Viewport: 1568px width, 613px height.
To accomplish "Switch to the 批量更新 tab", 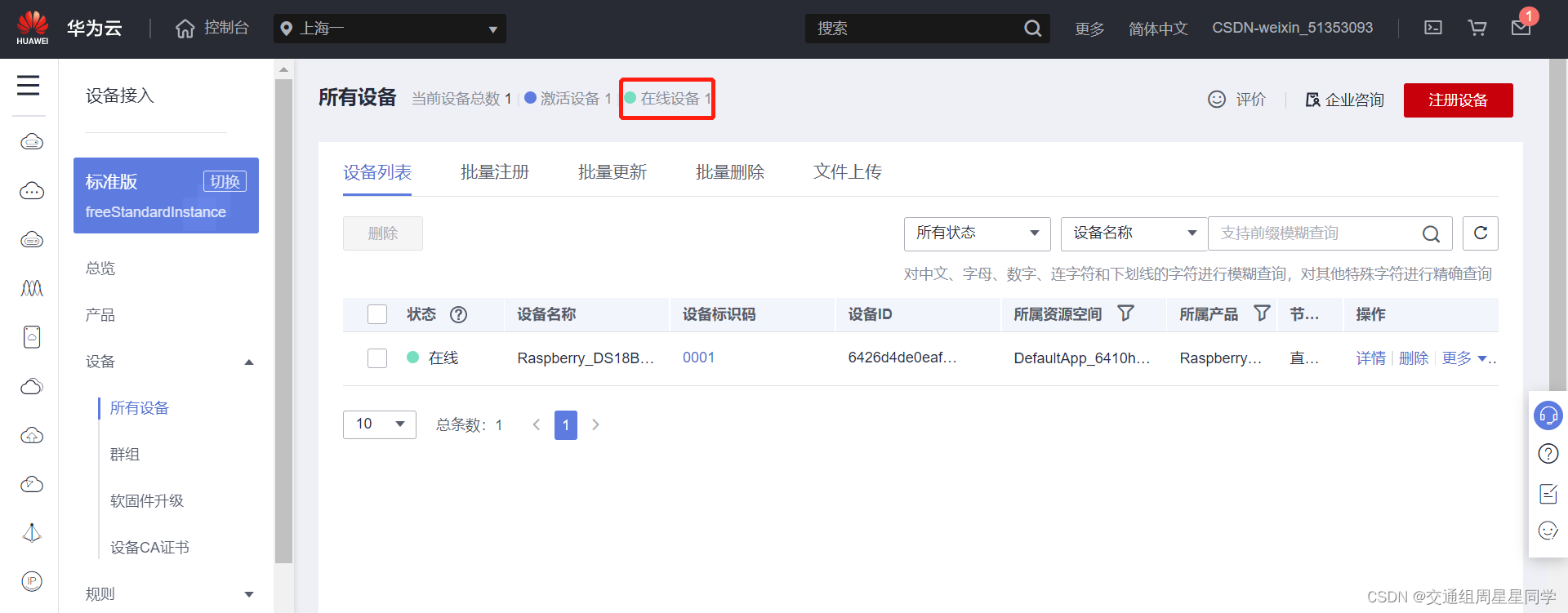I will pyautogui.click(x=612, y=172).
